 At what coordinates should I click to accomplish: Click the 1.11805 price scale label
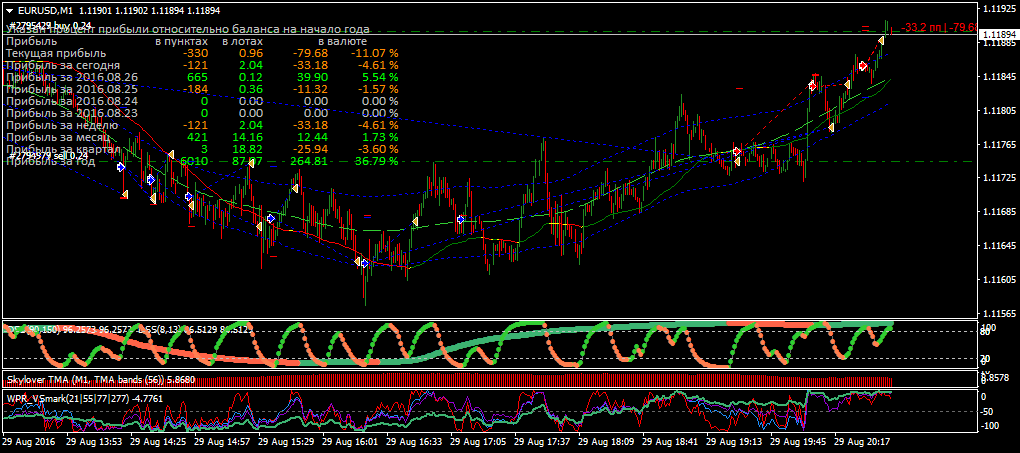click(x=999, y=111)
